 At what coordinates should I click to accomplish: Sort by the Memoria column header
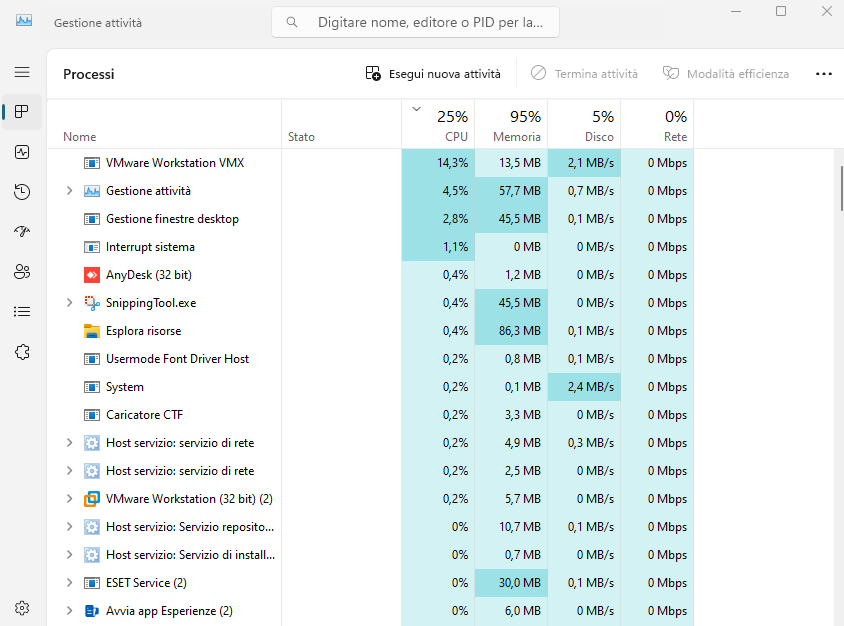[511, 125]
